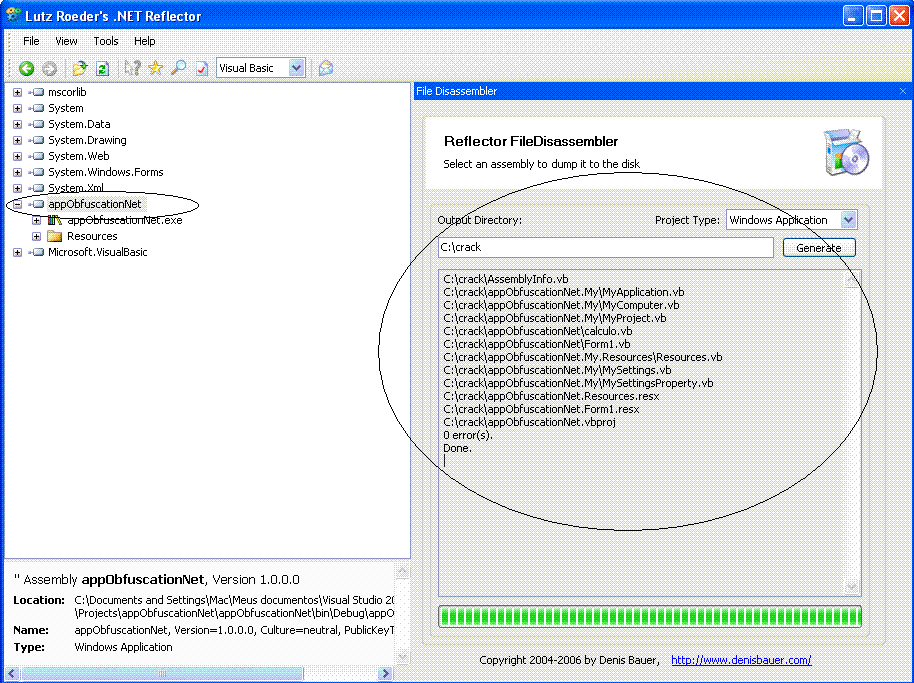Select the System.Xml tree item
Image resolution: width=914 pixels, height=683 pixels.
(x=76, y=188)
